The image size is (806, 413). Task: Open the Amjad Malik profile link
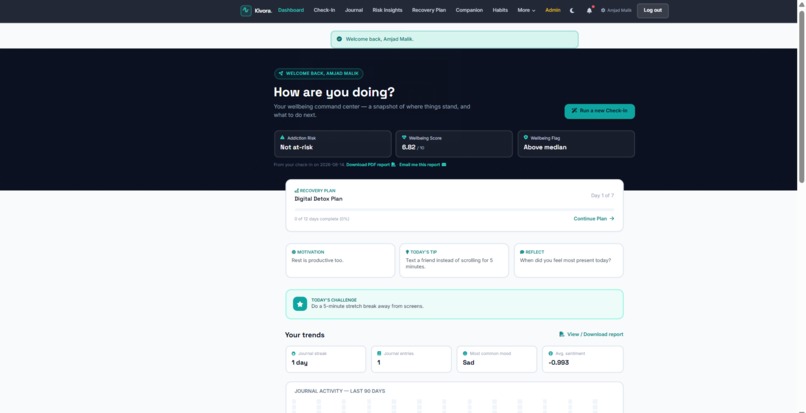coord(616,10)
